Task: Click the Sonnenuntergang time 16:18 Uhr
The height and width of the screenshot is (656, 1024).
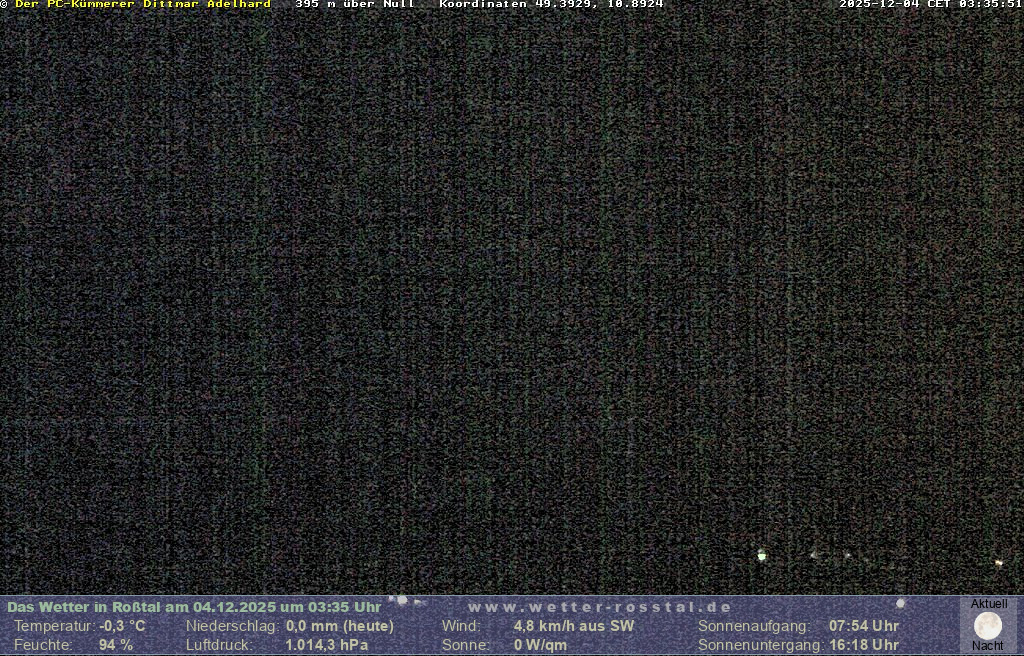Action: click(x=864, y=645)
